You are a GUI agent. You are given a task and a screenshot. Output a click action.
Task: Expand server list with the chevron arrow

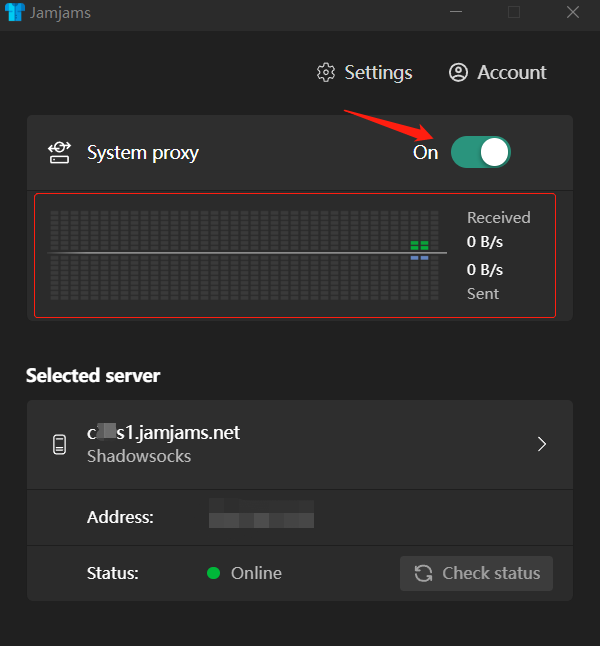[x=542, y=444]
